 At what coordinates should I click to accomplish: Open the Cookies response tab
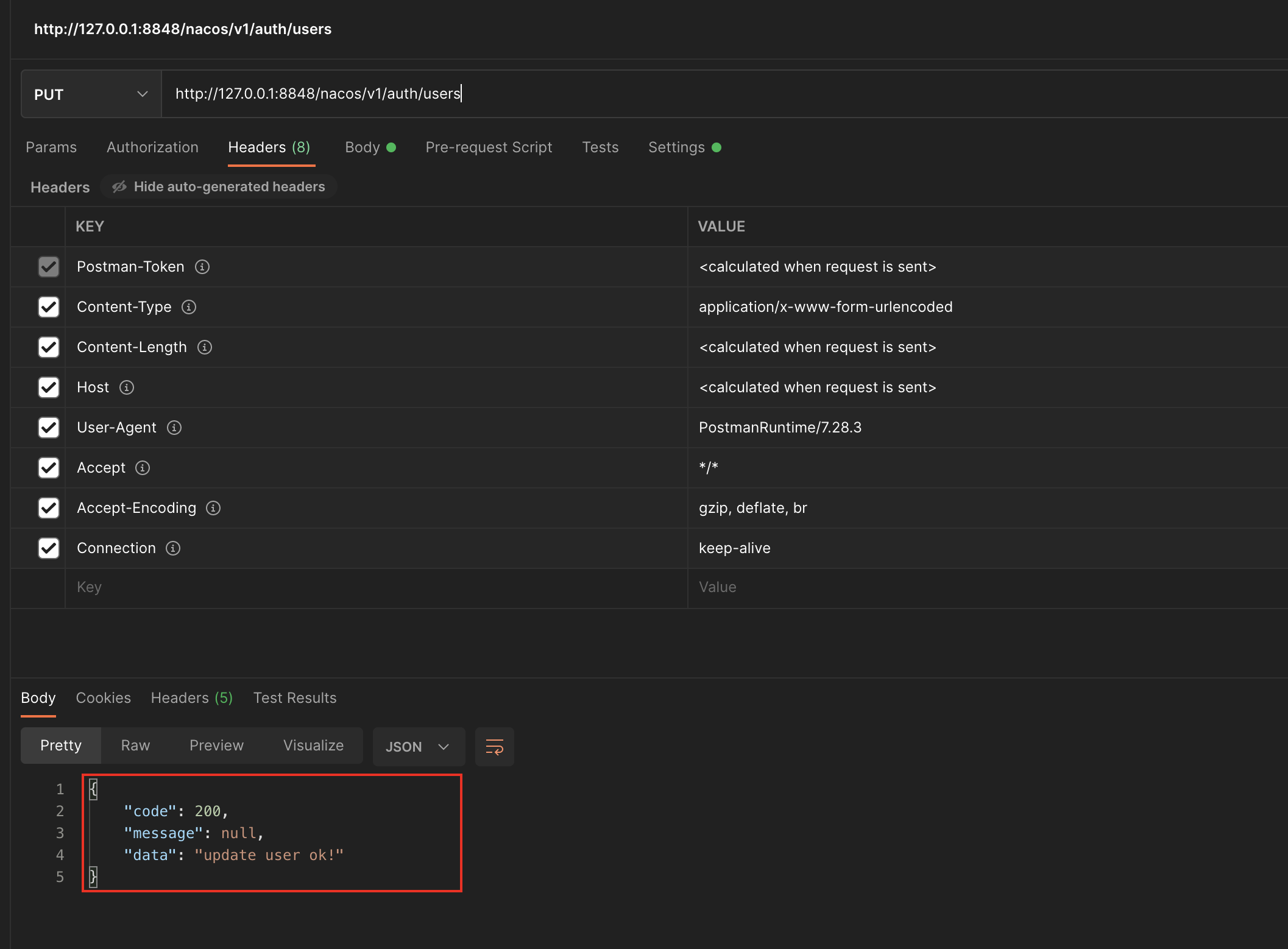point(103,698)
